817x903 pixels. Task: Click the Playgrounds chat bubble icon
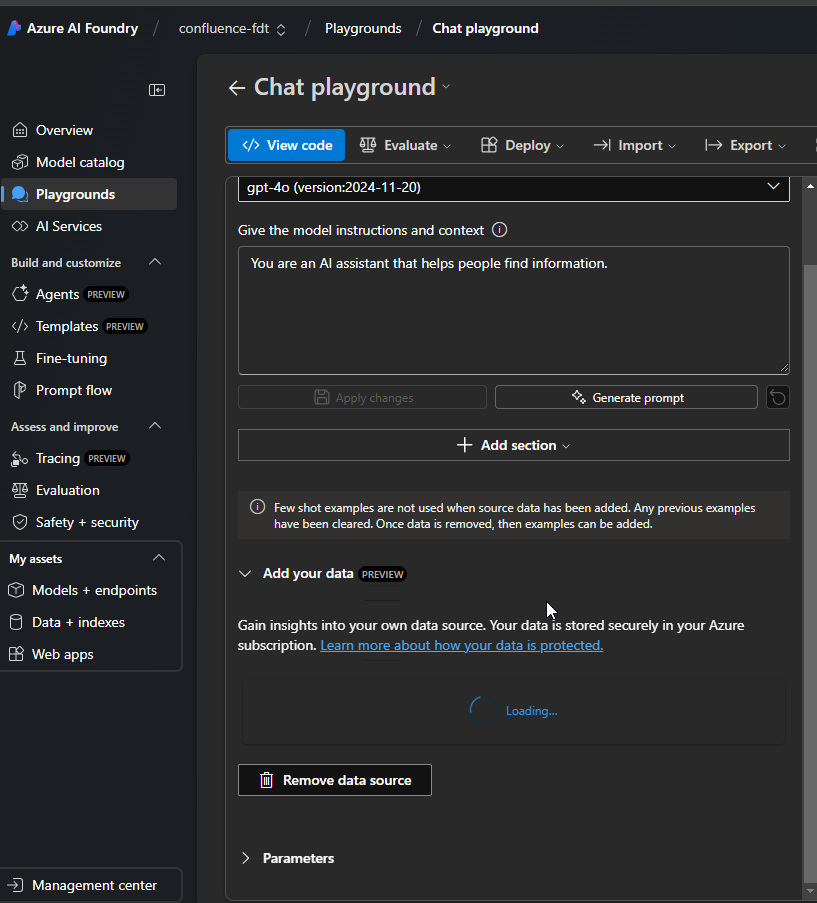tap(20, 194)
